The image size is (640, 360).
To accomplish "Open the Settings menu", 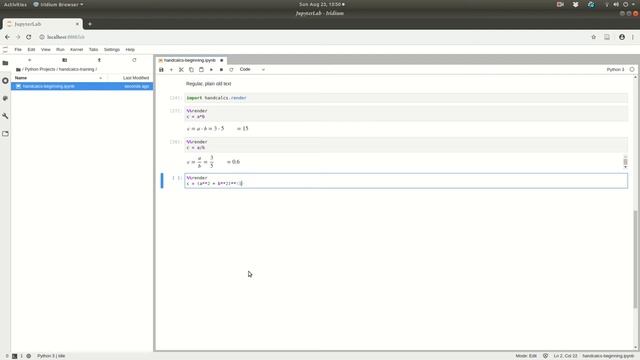I will click(x=112, y=49).
